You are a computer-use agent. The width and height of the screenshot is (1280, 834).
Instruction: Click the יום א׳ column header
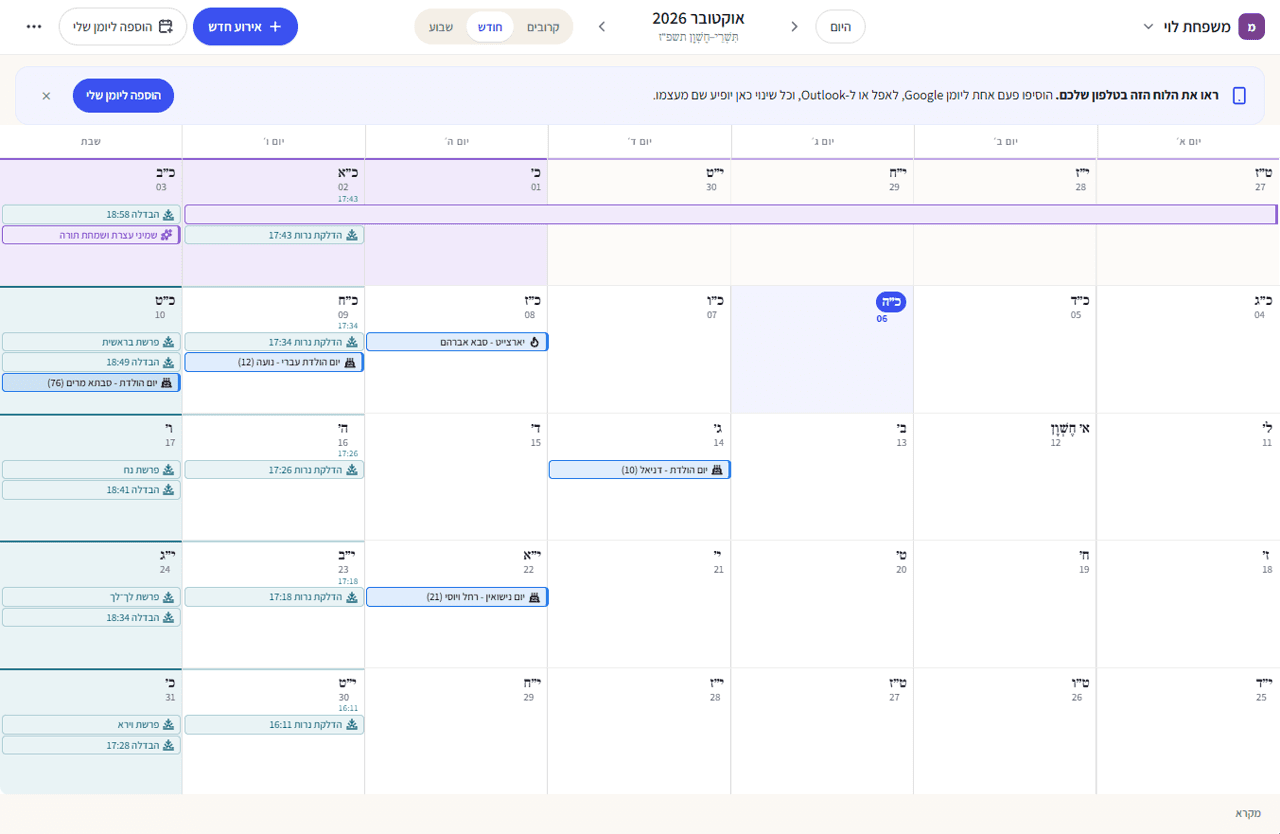(x=1189, y=141)
